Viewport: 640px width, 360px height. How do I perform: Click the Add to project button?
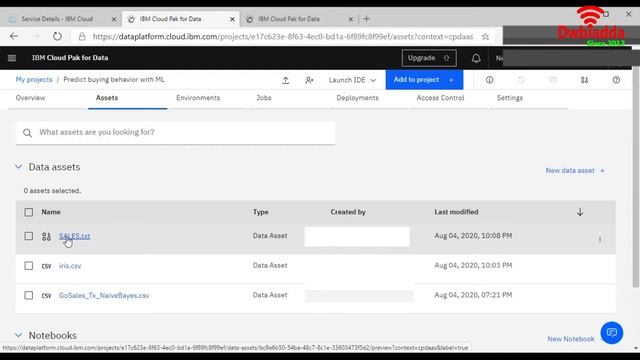(x=424, y=80)
